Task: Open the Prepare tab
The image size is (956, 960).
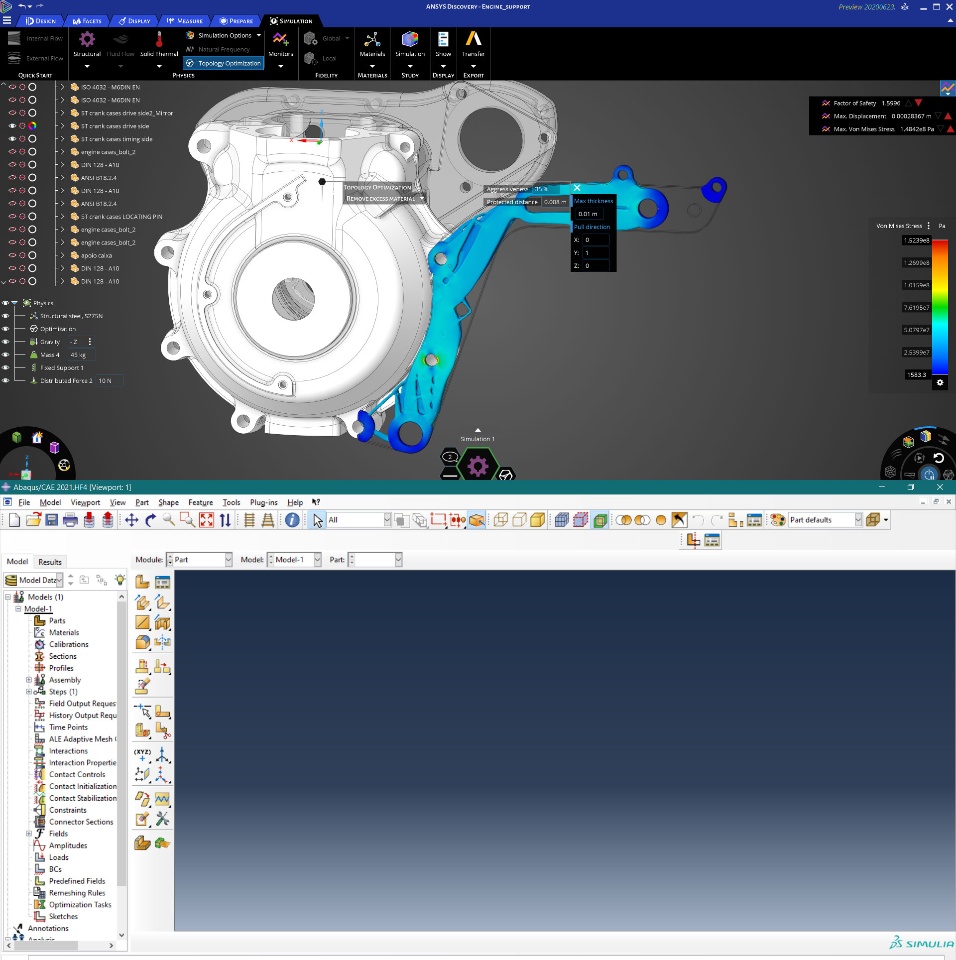Action: pos(236,21)
